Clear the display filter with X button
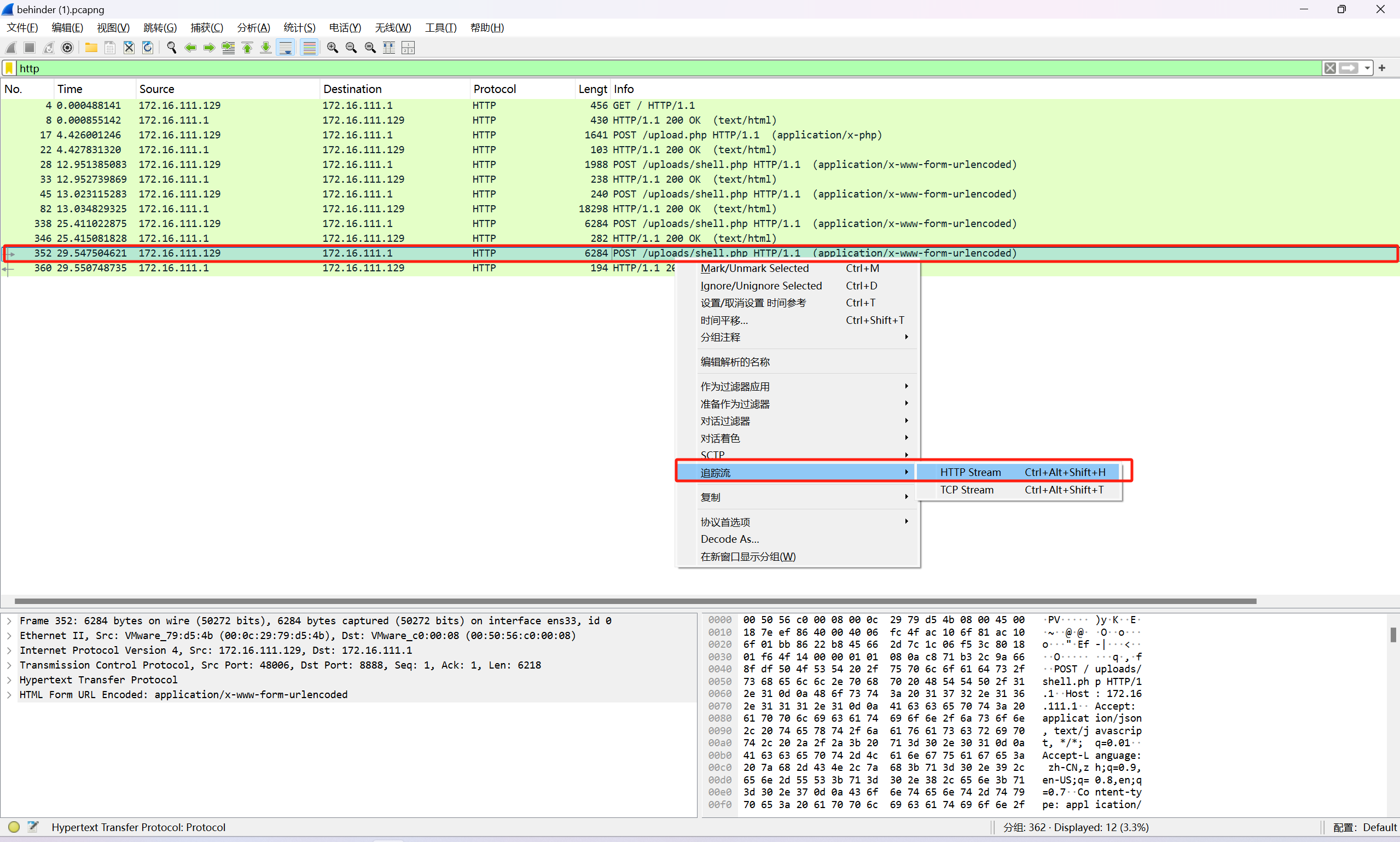Screen dimensions: 1400x842 [x=1330, y=68]
